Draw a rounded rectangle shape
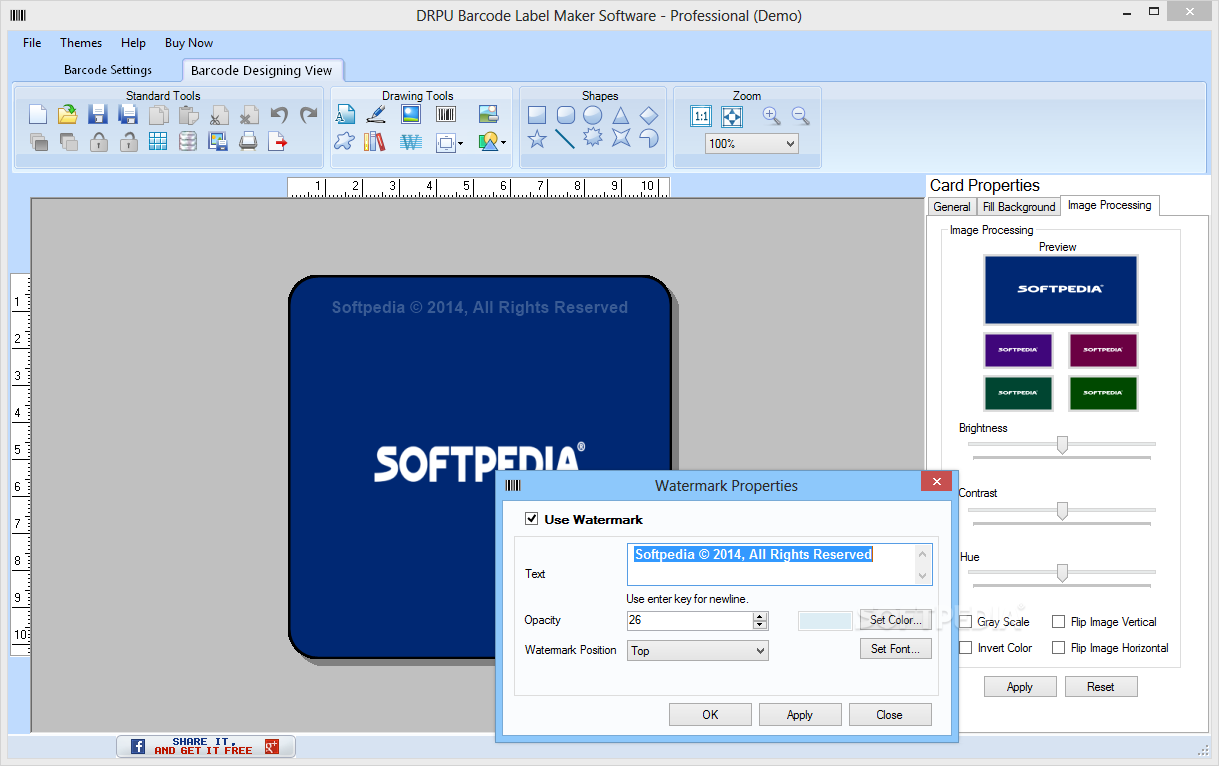 coord(565,115)
